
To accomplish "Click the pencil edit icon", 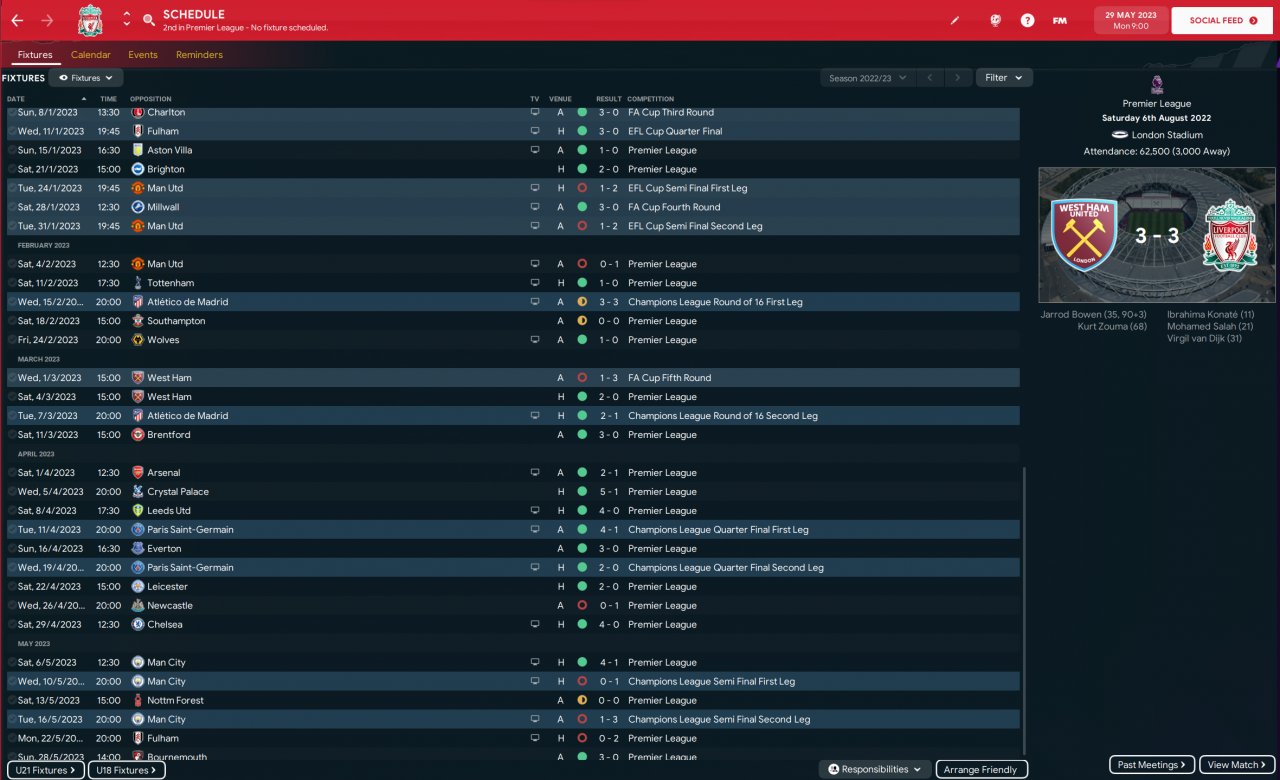I will point(955,20).
